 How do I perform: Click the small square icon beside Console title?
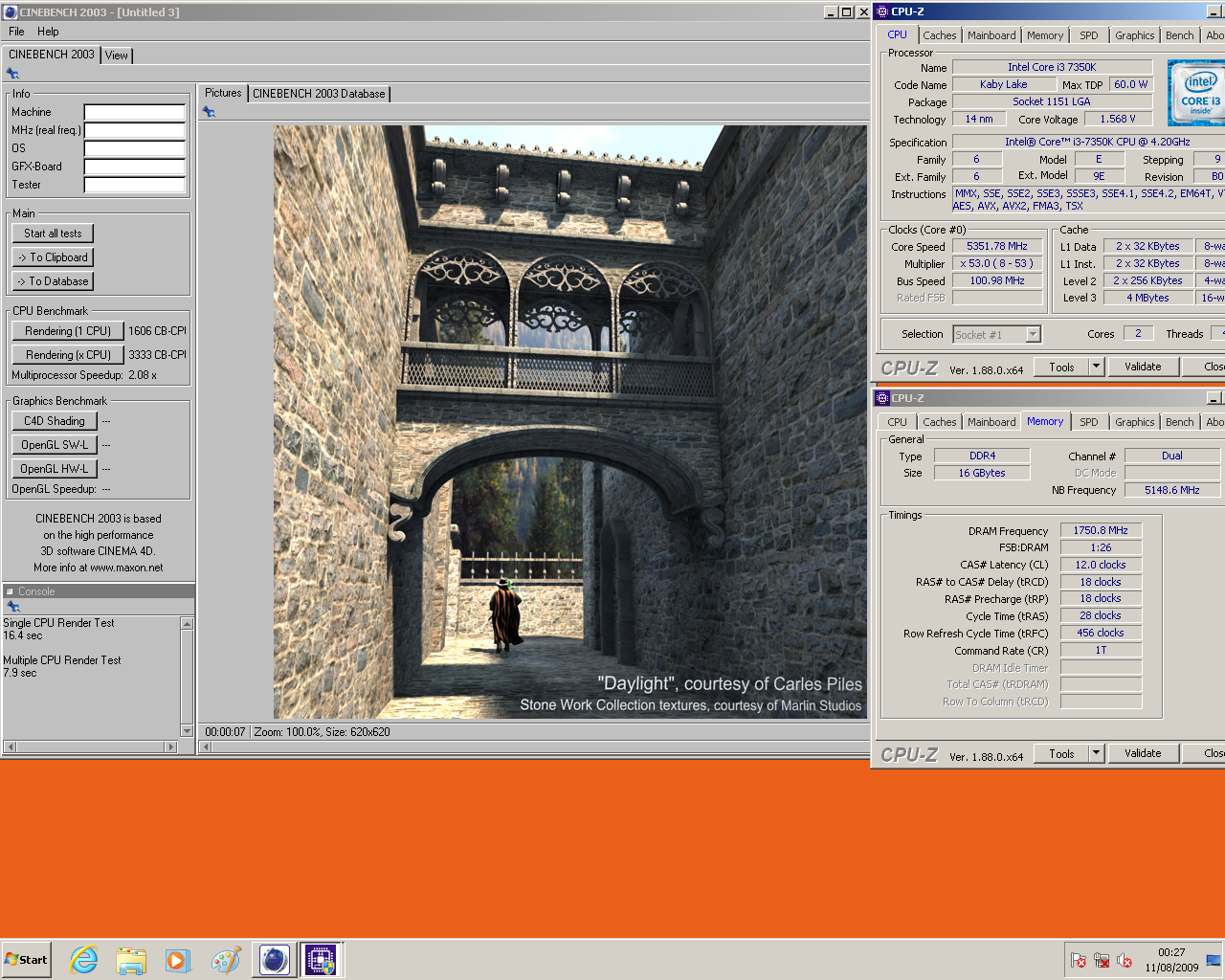point(10,591)
